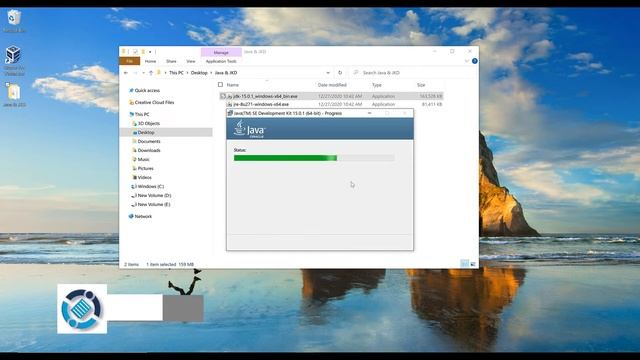Select New Volume (D:) in navigation pane
640x360 pixels.
pyautogui.click(x=154, y=195)
